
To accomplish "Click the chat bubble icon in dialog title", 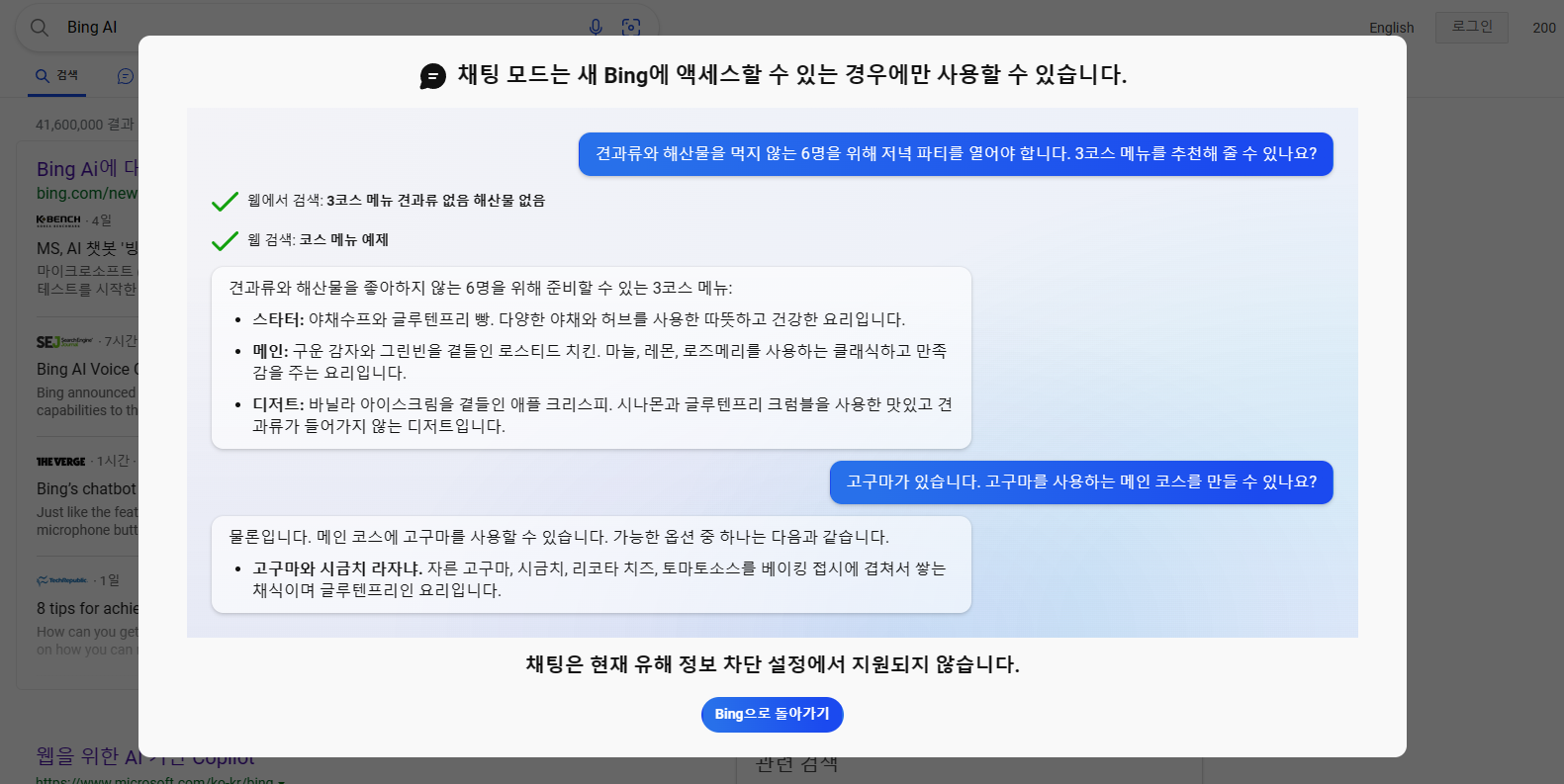I will (x=433, y=76).
